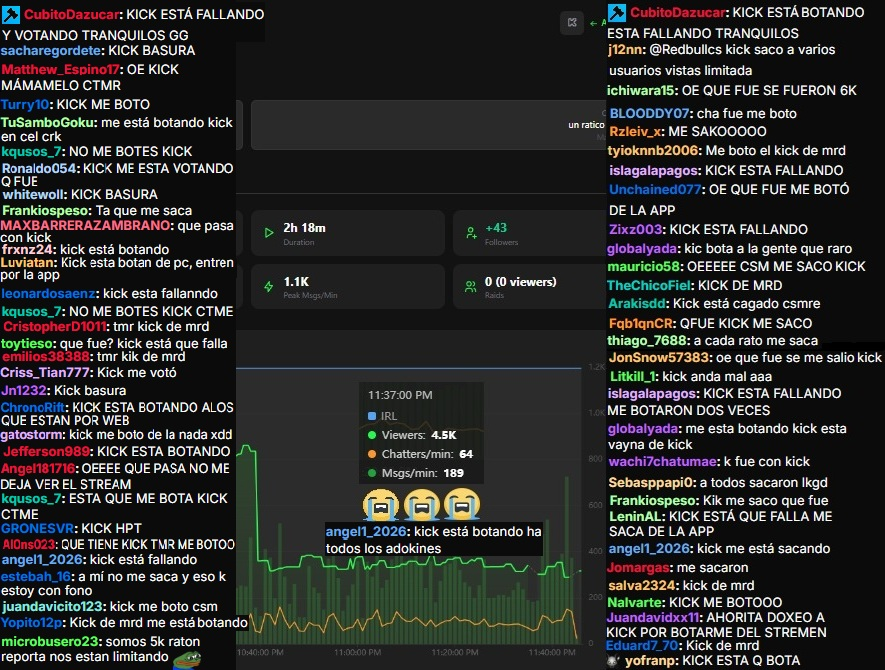Click username gatostorm in left chat
The image size is (885, 670).
(x=31, y=435)
